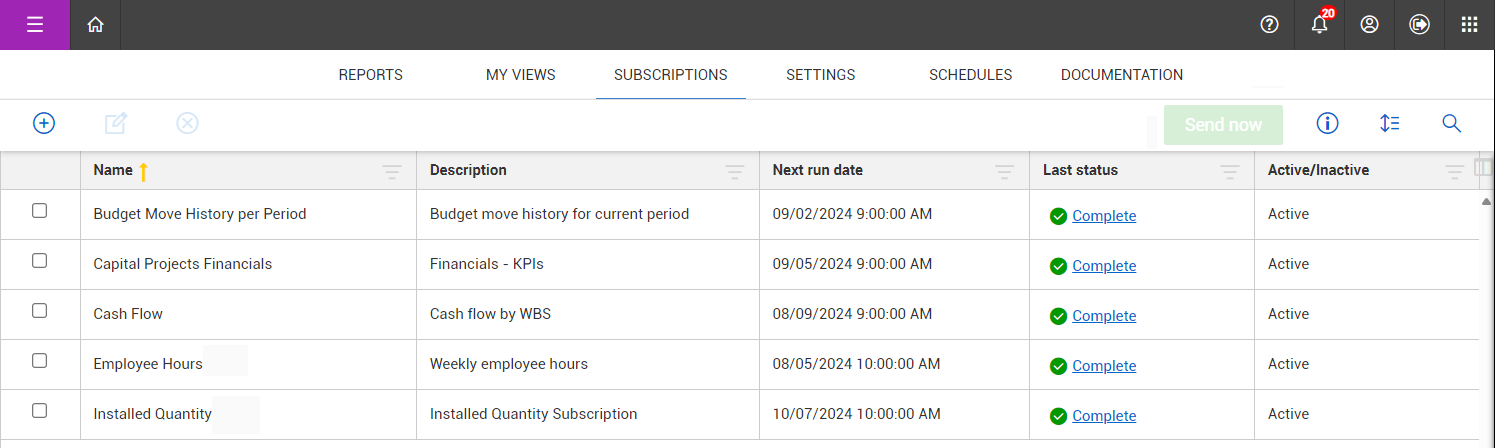1495x448 pixels.
Task: Open the user profile icon
Action: click(x=1369, y=25)
